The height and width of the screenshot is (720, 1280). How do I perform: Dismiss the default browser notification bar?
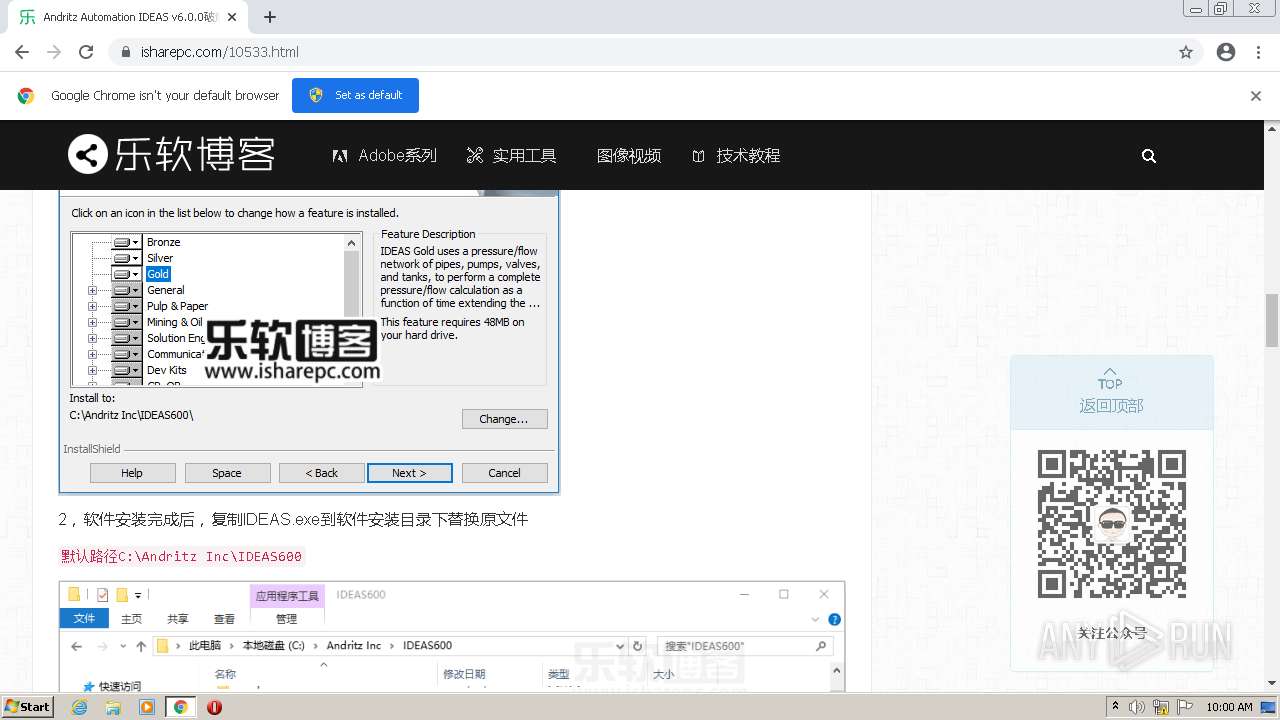(1256, 96)
